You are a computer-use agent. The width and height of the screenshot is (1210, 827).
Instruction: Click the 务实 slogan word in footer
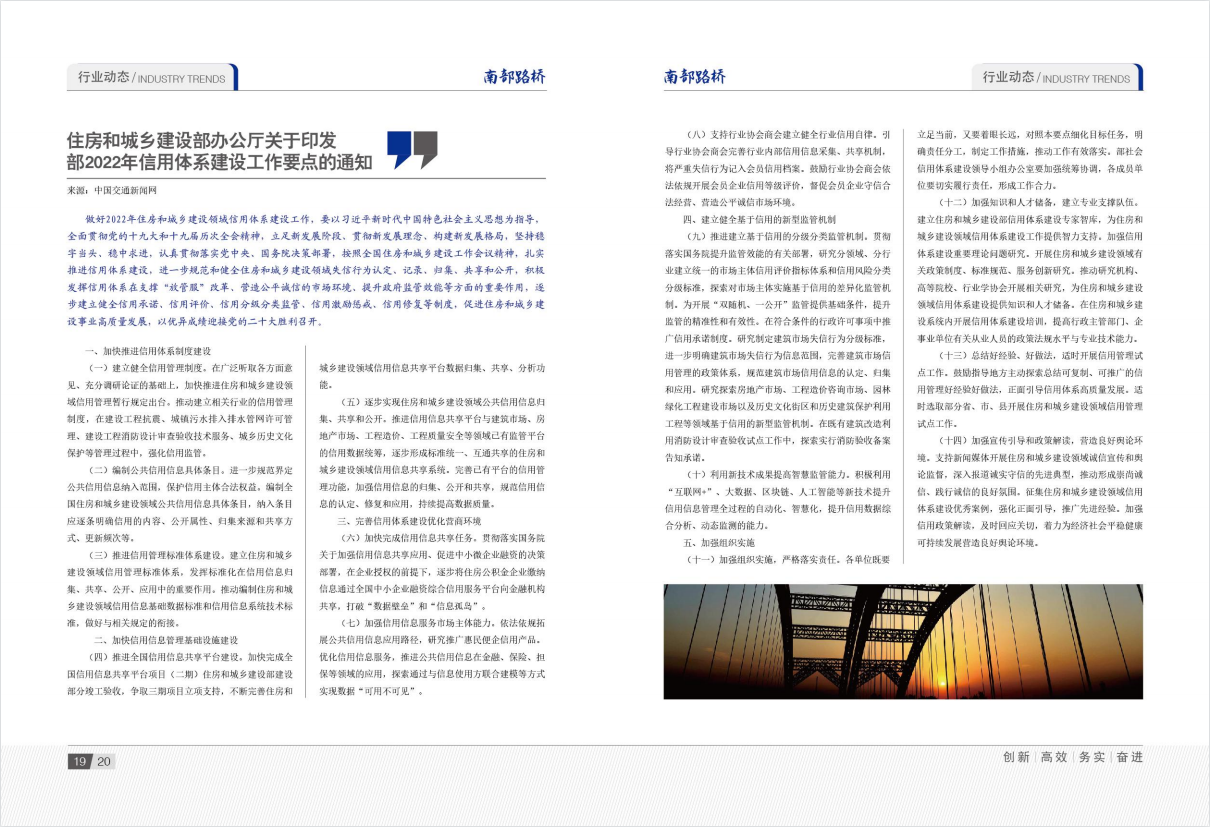(1092, 758)
